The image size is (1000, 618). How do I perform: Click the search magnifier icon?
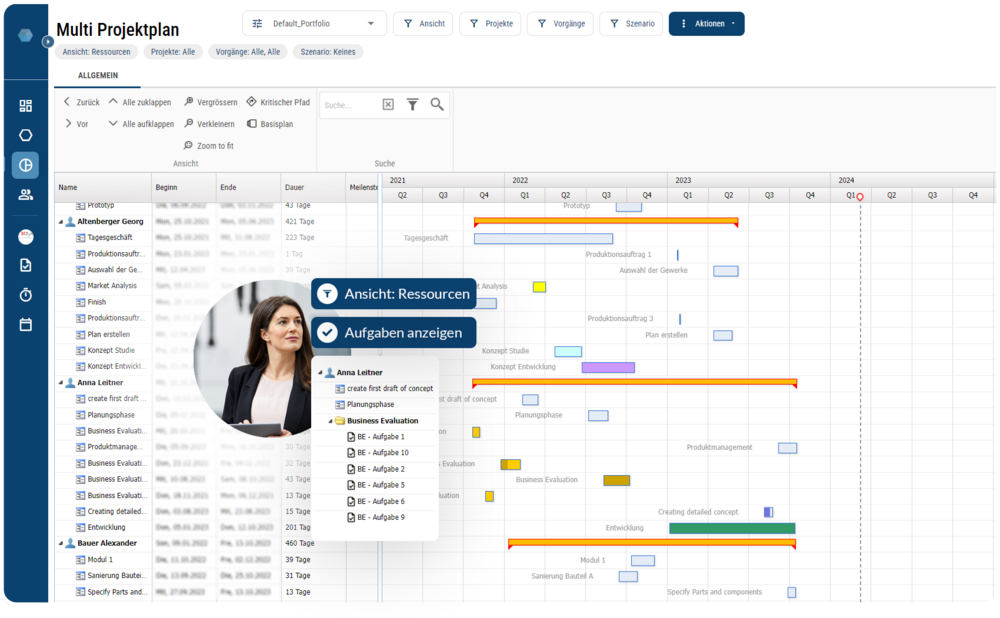click(437, 104)
